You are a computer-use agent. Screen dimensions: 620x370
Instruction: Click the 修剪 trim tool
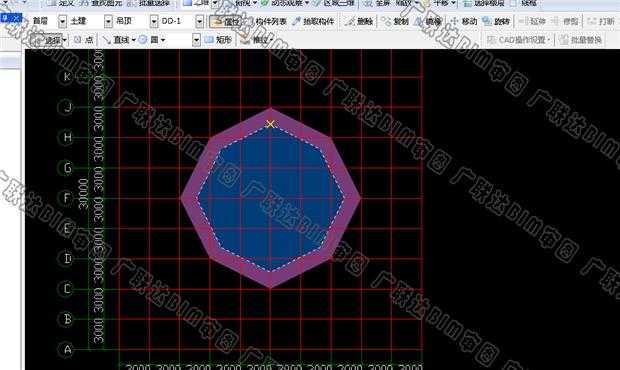coord(565,21)
